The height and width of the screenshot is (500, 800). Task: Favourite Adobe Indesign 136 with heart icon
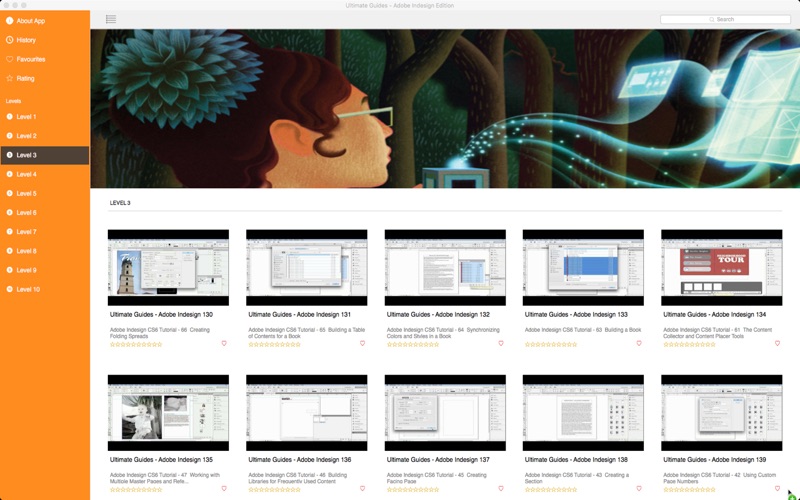[x=362, y=488]
